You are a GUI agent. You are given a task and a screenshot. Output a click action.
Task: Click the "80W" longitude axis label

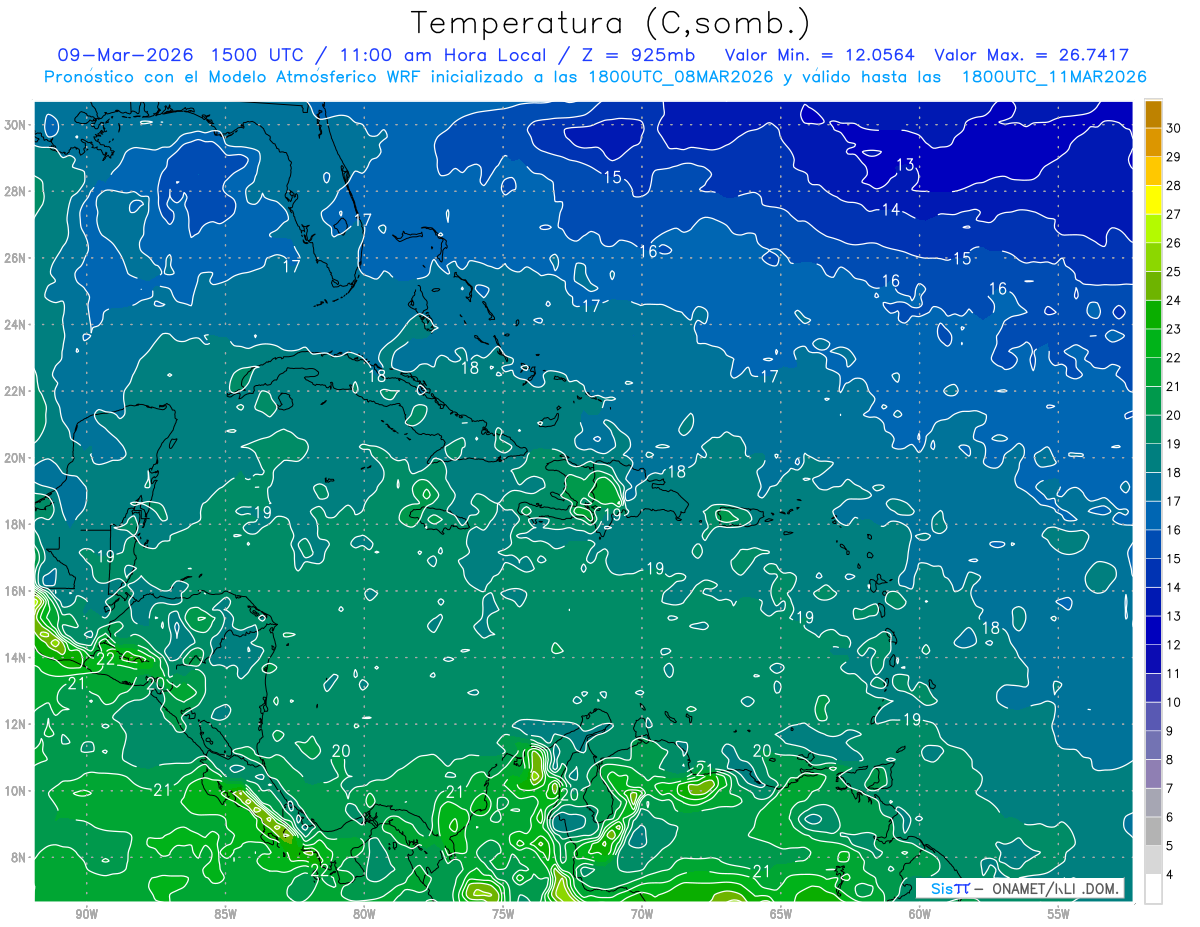[364, 914]
